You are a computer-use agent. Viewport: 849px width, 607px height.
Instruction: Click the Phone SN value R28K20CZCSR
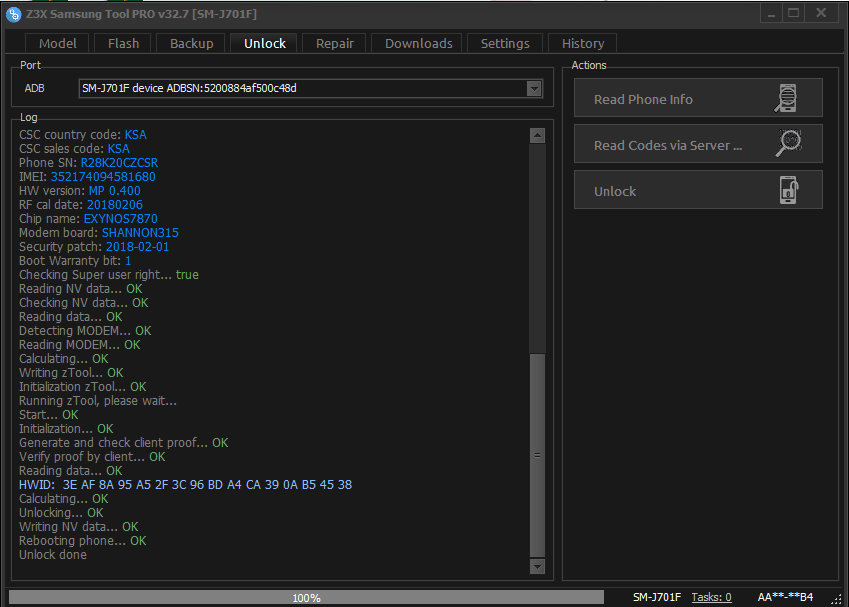point(119,162)
